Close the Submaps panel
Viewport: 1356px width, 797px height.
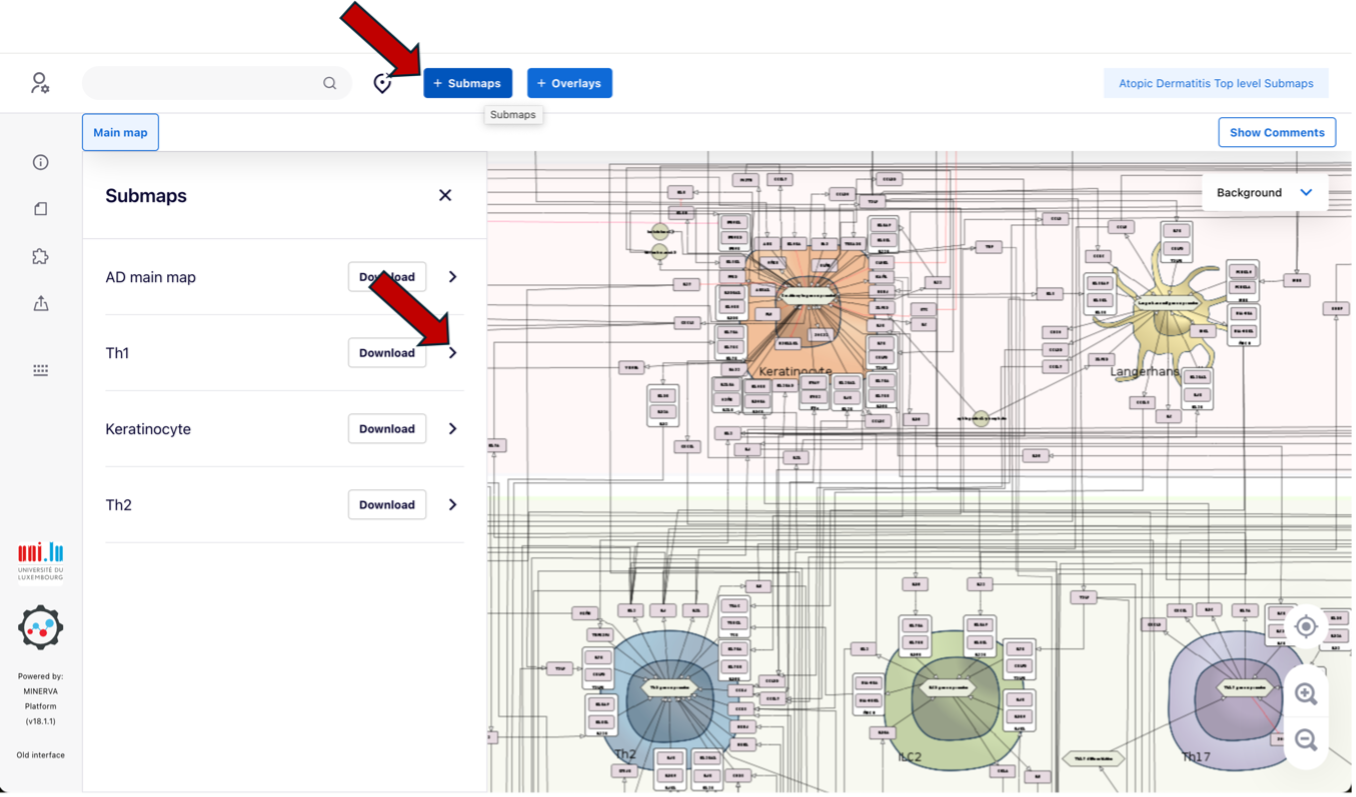pos(445,195)
